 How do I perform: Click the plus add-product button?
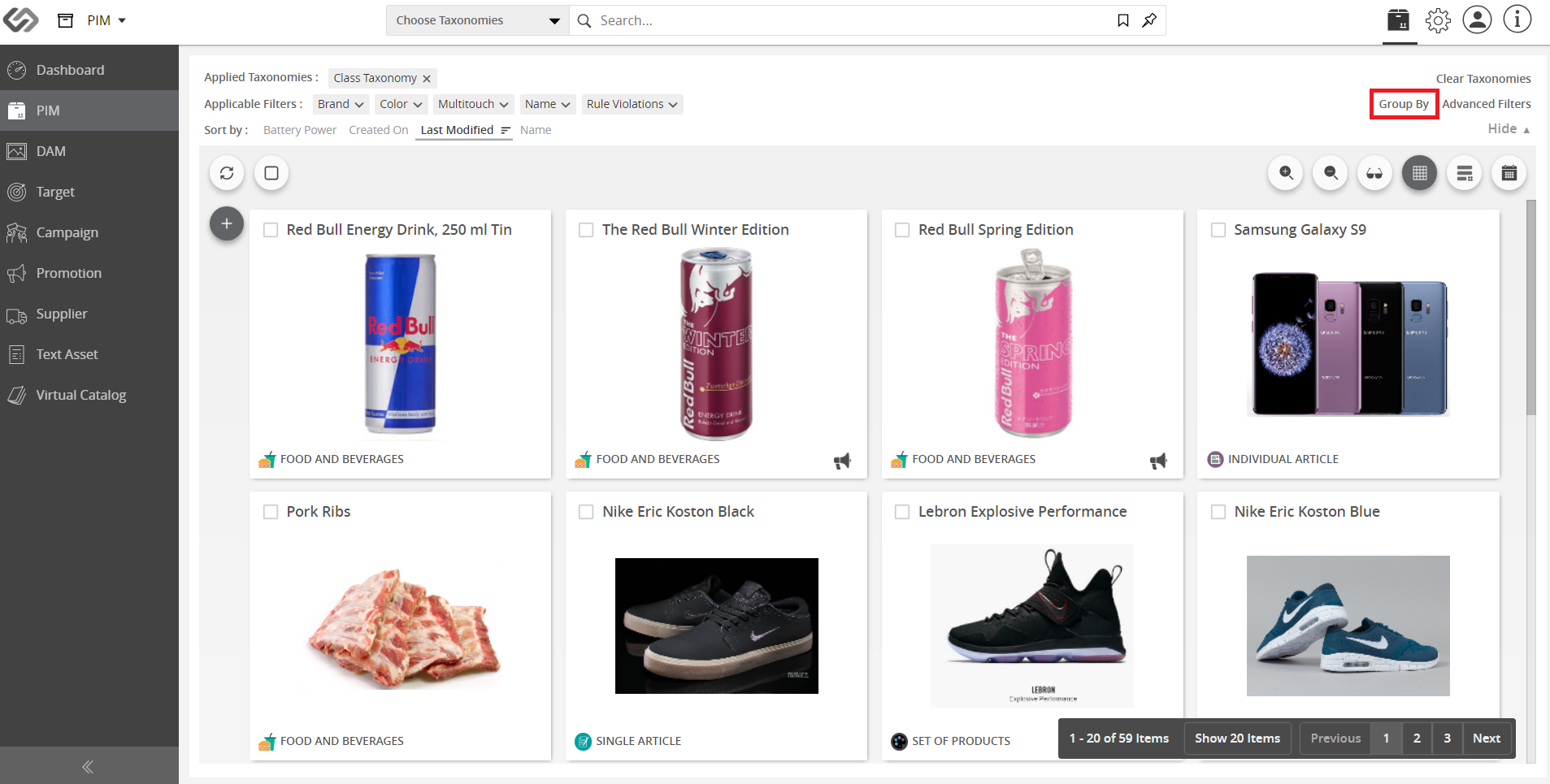[227, 223]
